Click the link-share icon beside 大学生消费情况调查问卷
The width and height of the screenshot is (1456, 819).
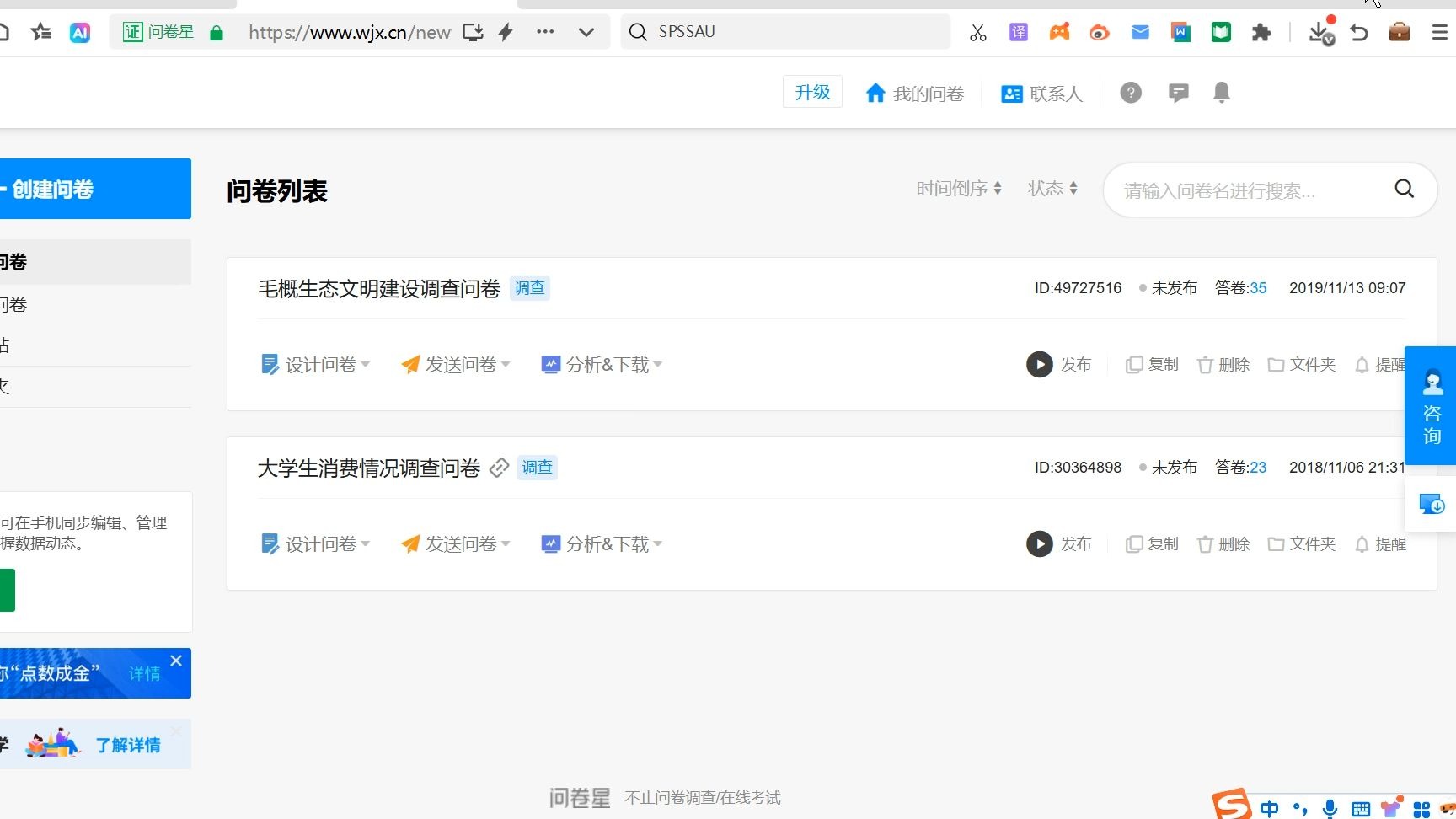coord(499,468)
